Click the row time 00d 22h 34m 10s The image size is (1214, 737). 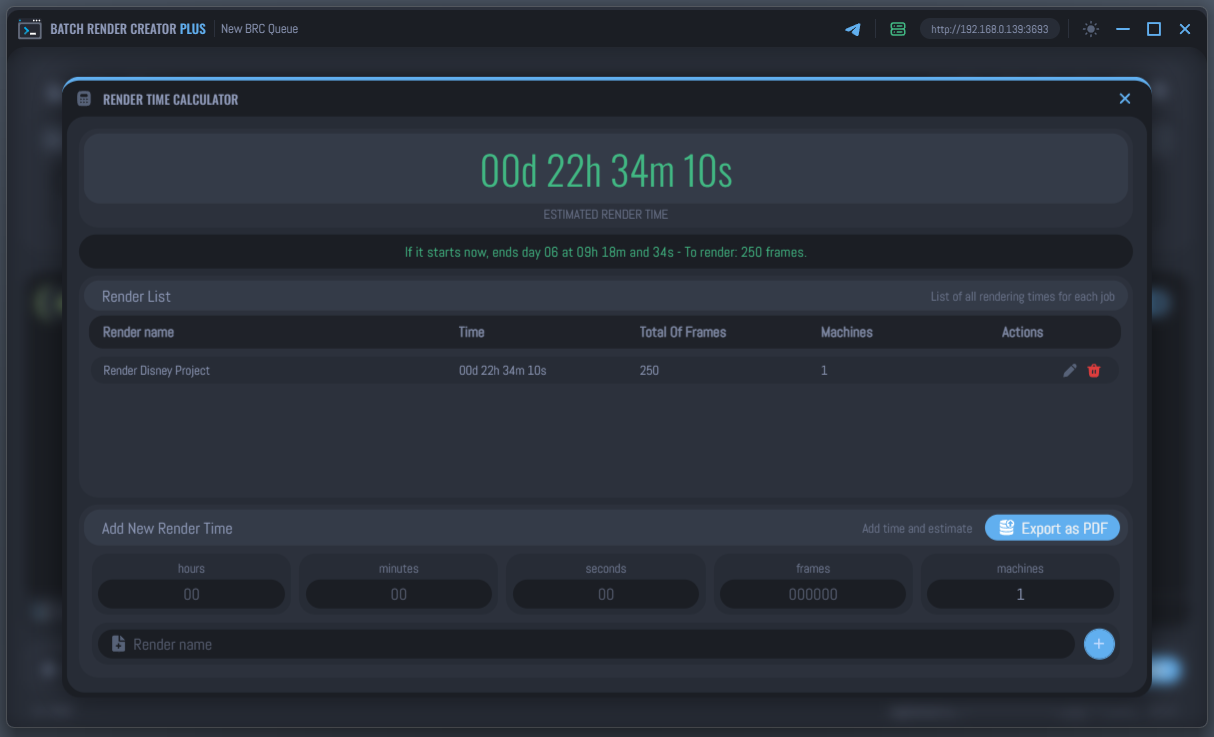coord(502,370)
